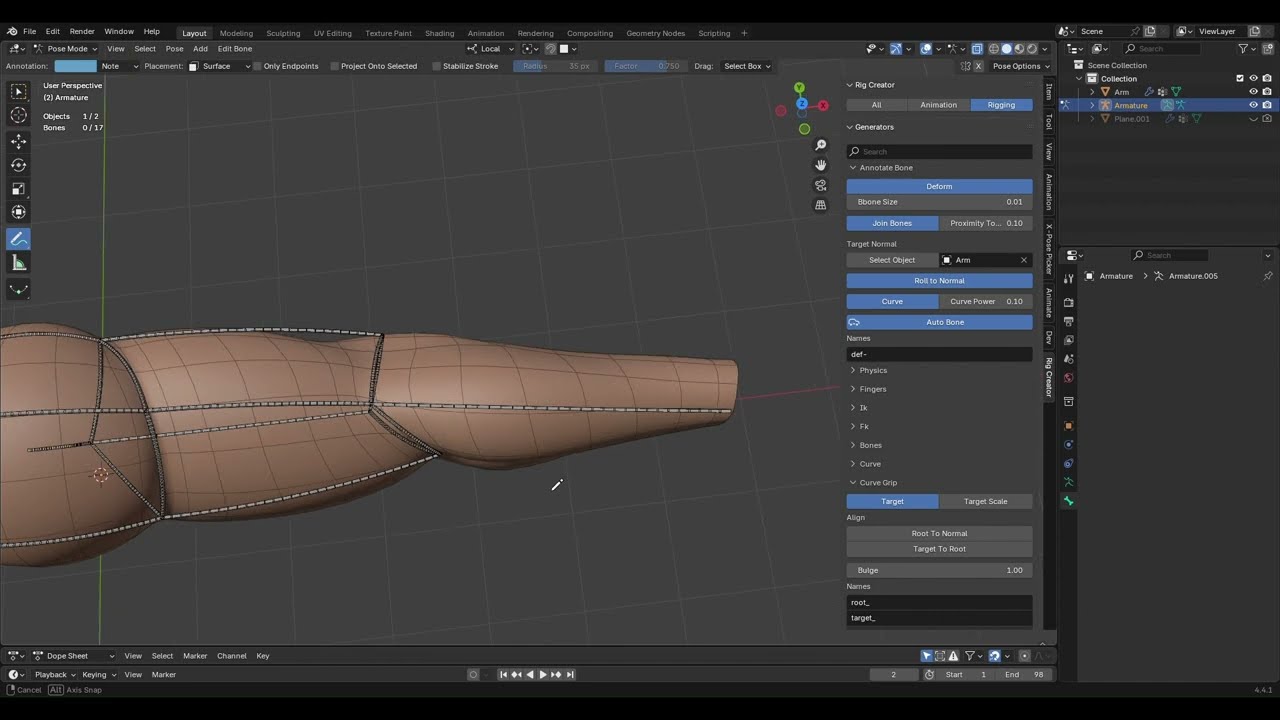This screenshot has height=720, width=1280.
Task: Switch to the Sculpting workspace tab
Action: [x=283, y=33]
